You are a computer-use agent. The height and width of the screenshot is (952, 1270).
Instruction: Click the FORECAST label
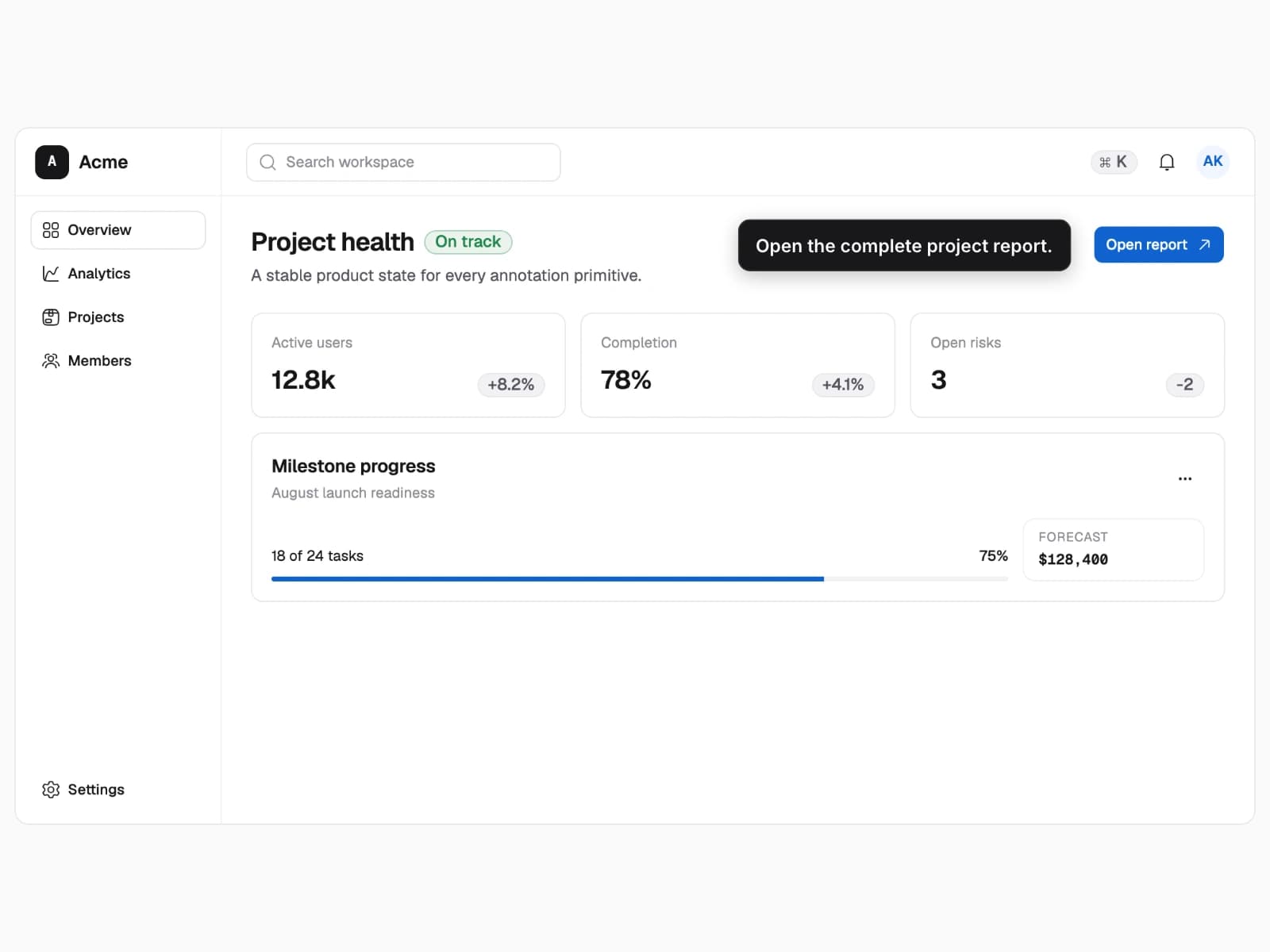[x=1073, y=537]
